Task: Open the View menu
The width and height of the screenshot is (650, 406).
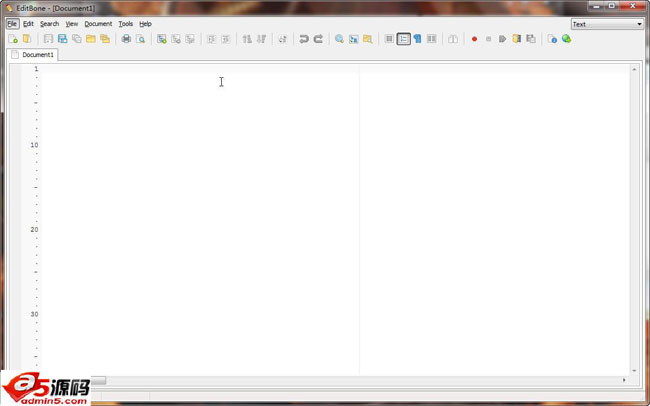Action: coord(72,24)
